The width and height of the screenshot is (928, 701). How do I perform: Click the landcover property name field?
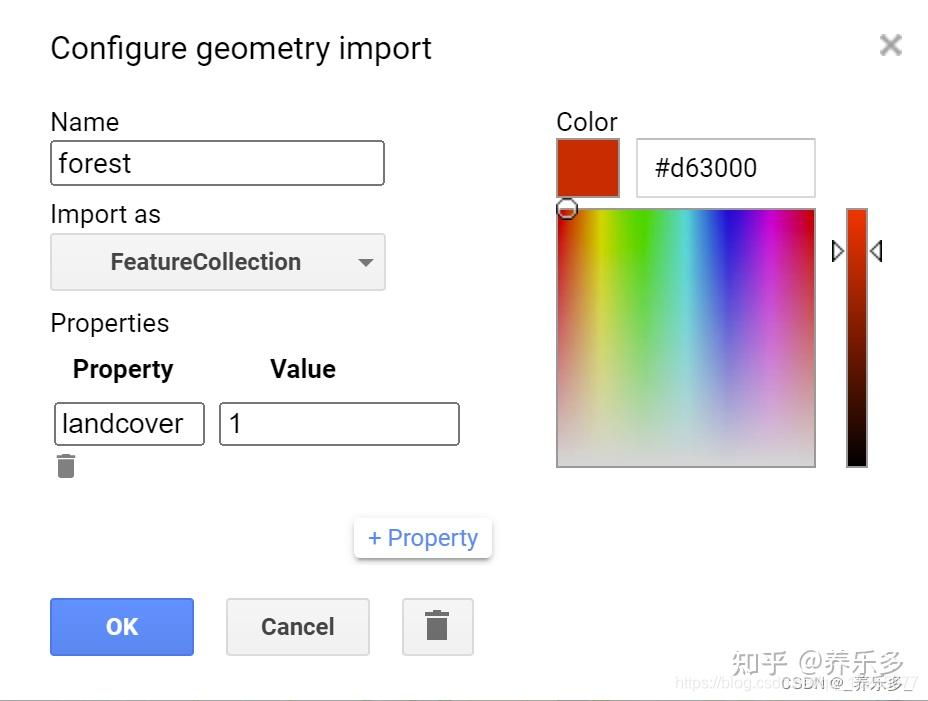(129, 424)
